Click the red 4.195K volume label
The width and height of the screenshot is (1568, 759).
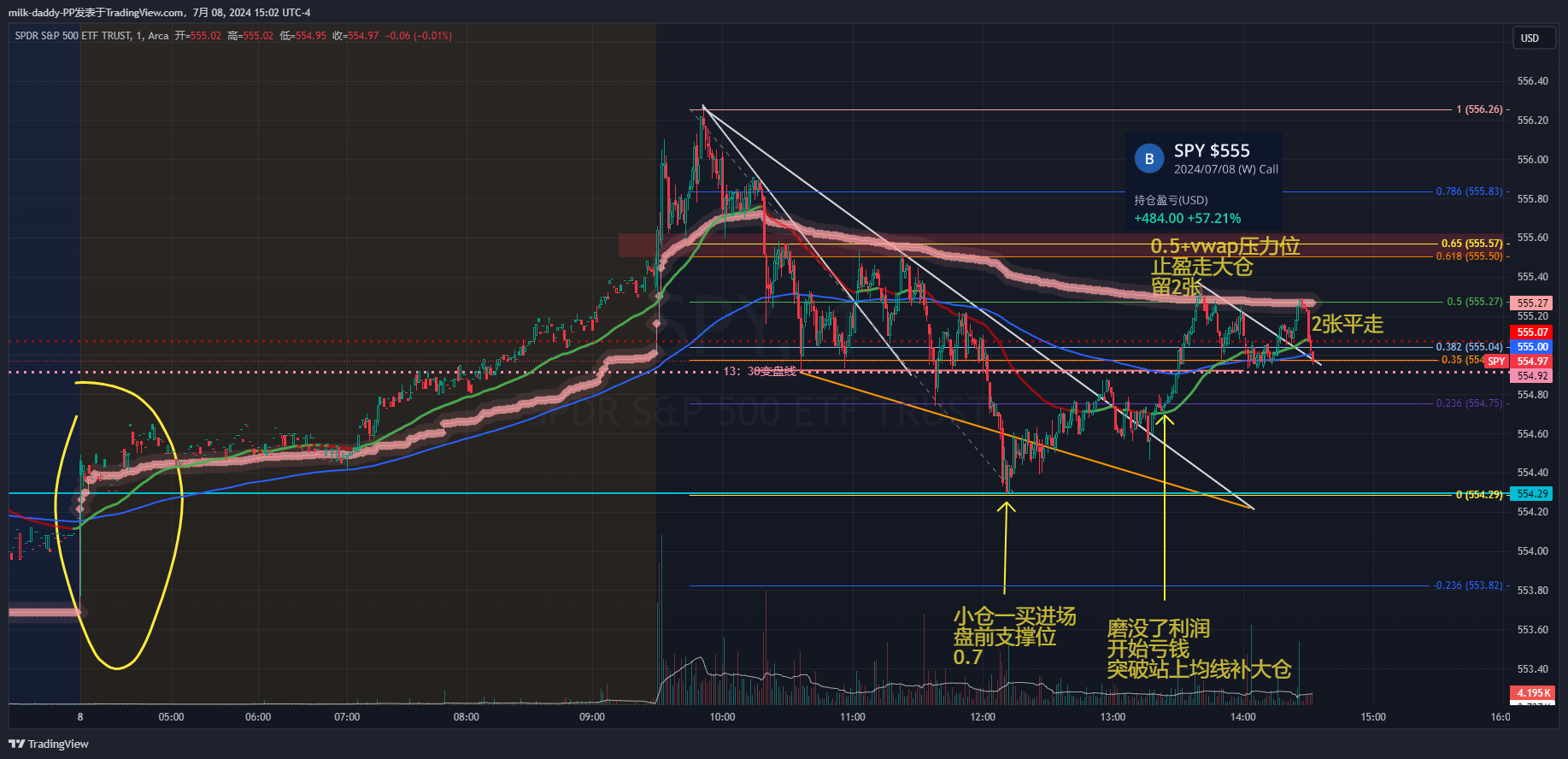(1533, 693)
